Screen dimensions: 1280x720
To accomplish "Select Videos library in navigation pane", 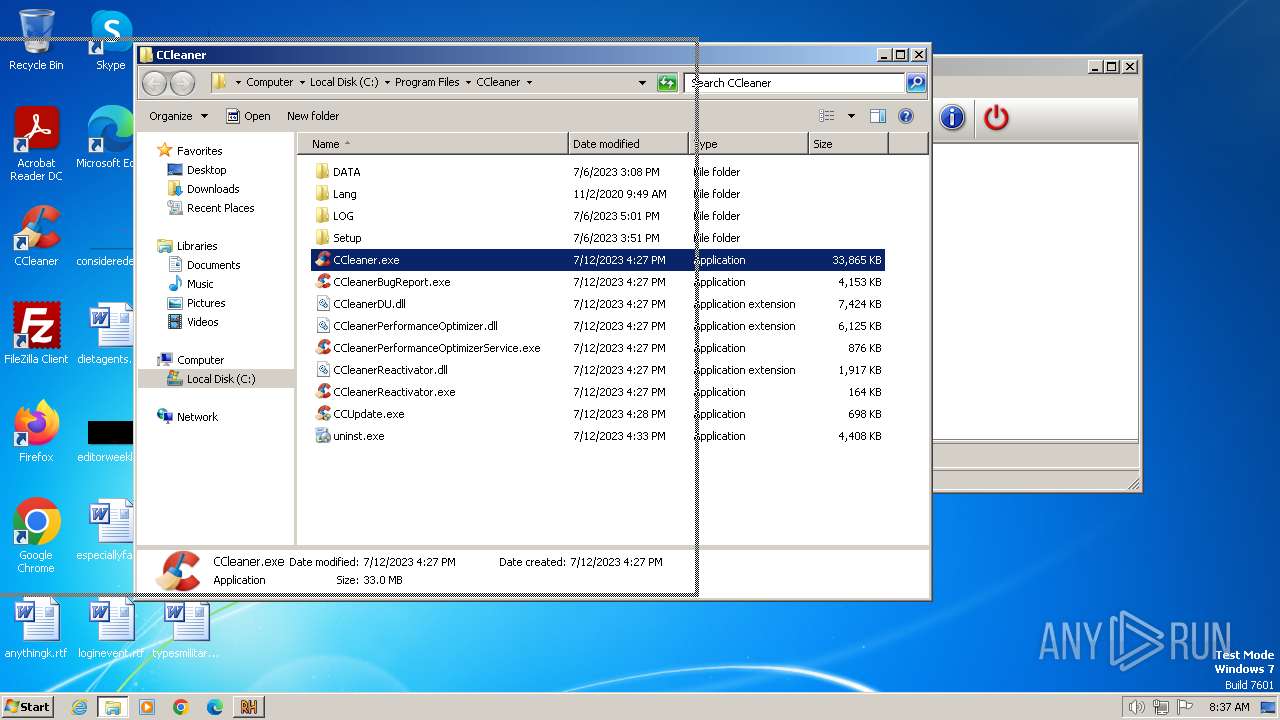I will coord(193,322).
